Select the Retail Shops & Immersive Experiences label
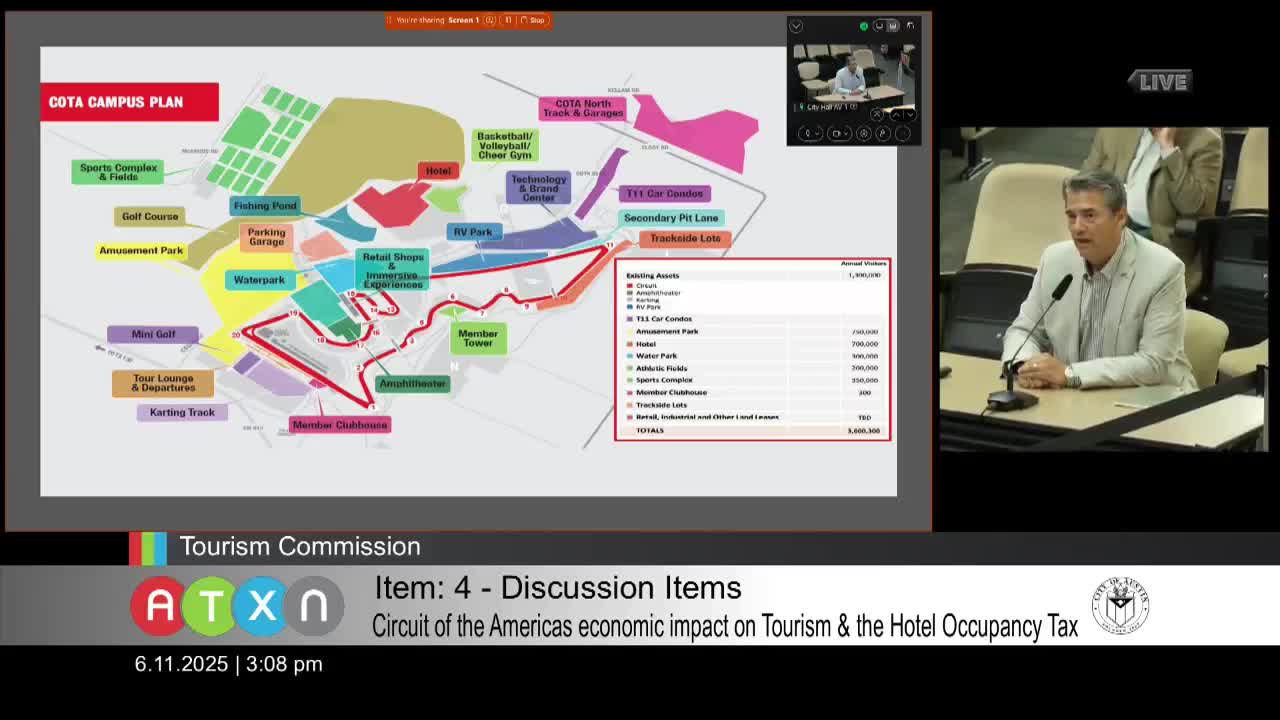Viewport: 1280px width, 720px height. (x=393, y=270)
